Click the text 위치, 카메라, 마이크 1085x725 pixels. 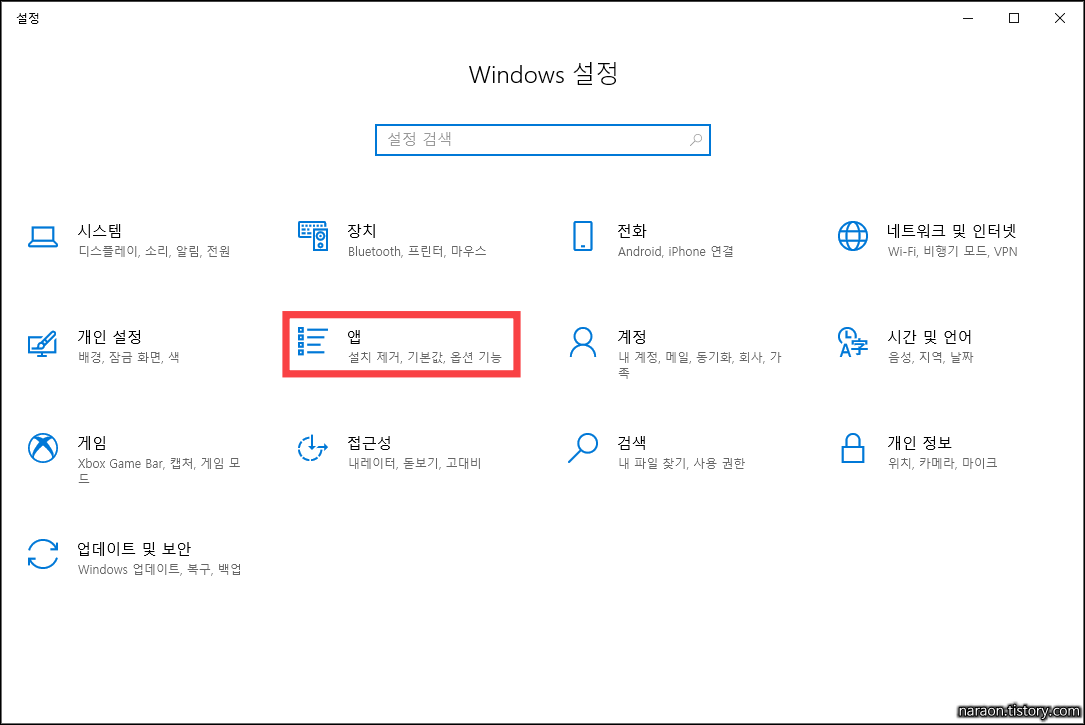pos(942,463)
